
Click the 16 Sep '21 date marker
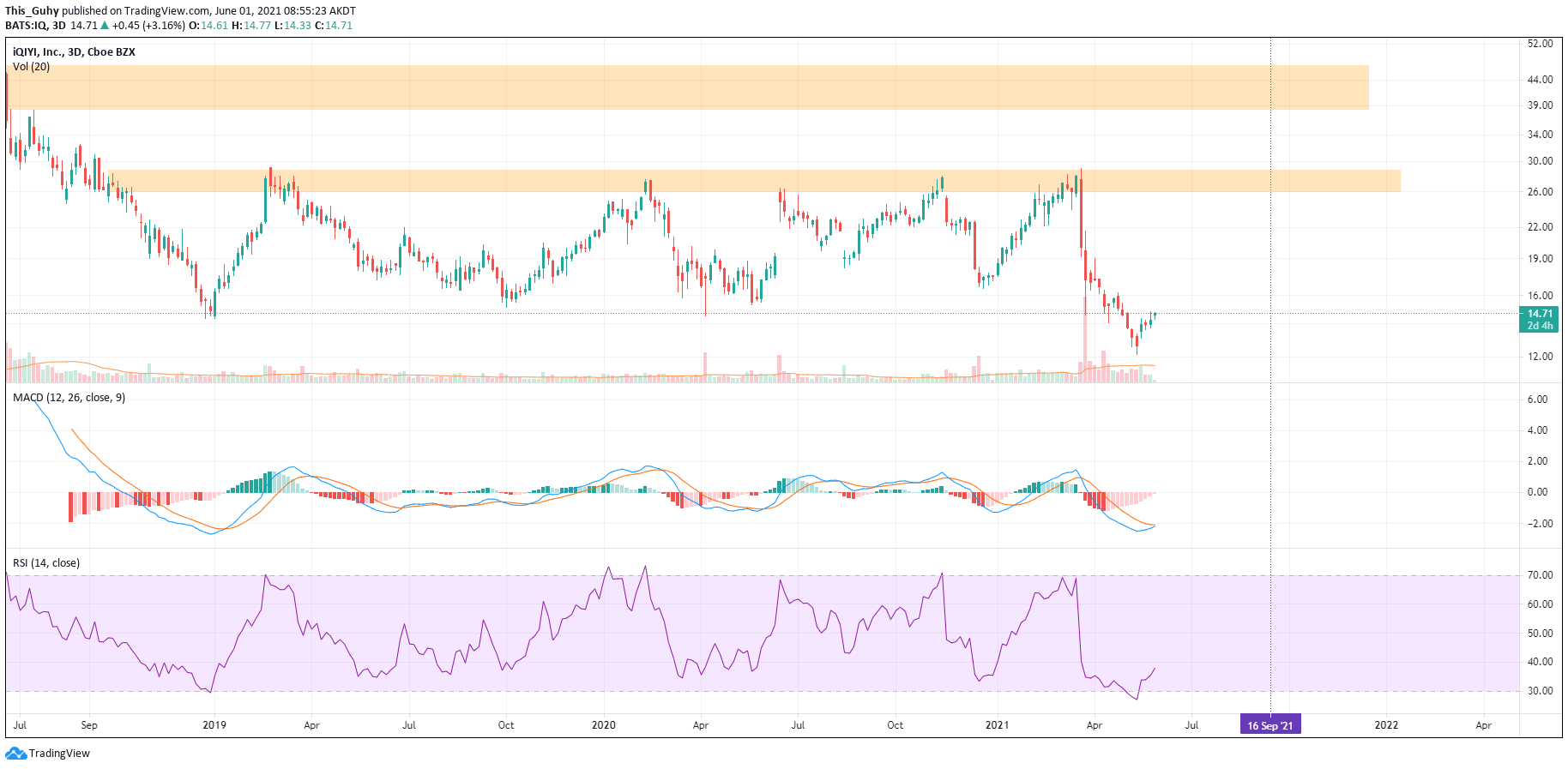coord(1269,725)
